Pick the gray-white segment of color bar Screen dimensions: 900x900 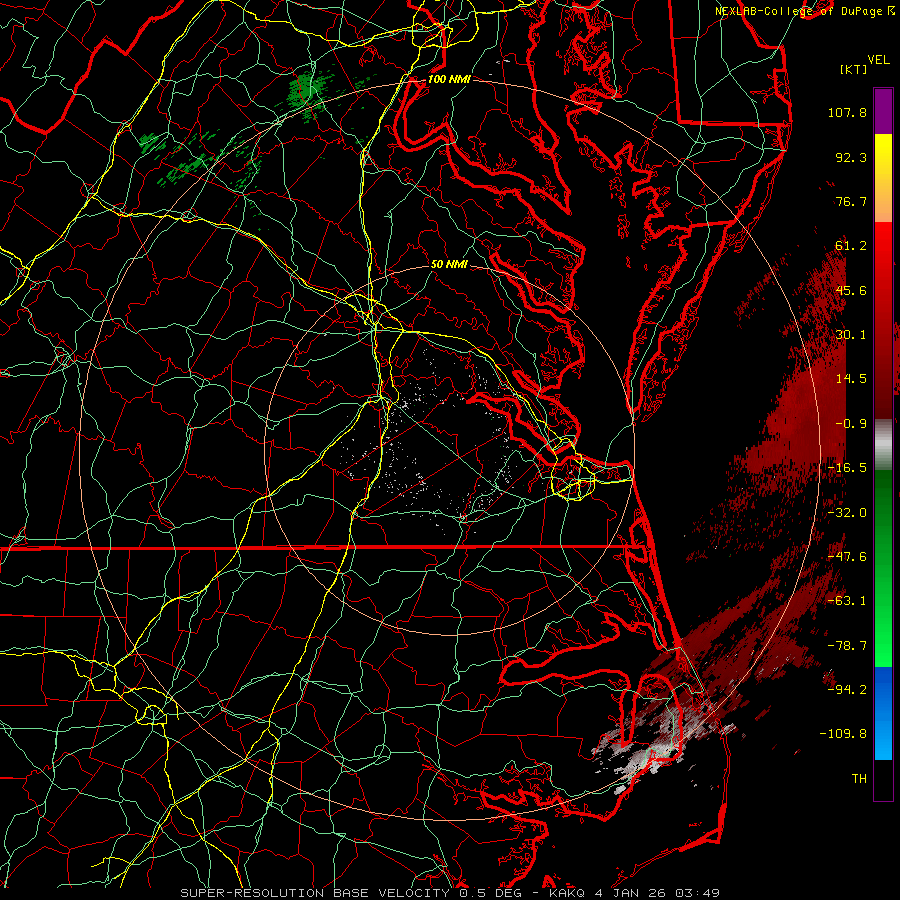[883, 444]
